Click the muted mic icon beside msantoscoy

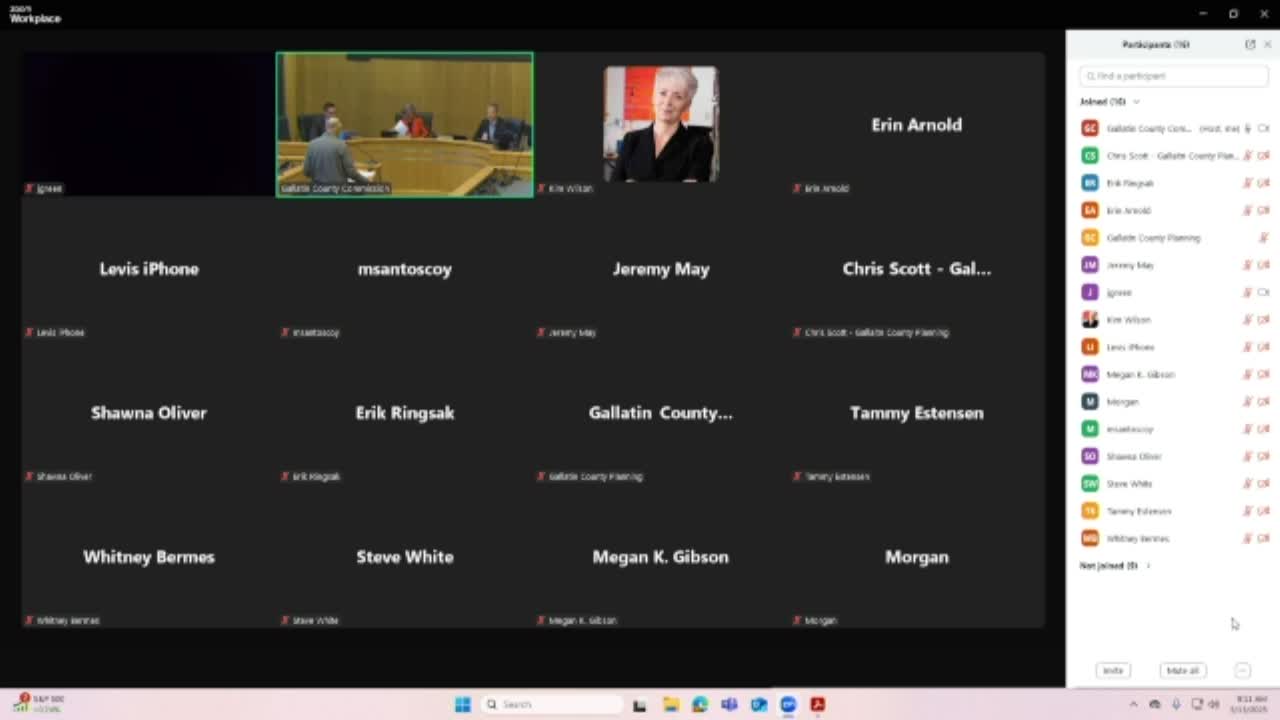1248,429
